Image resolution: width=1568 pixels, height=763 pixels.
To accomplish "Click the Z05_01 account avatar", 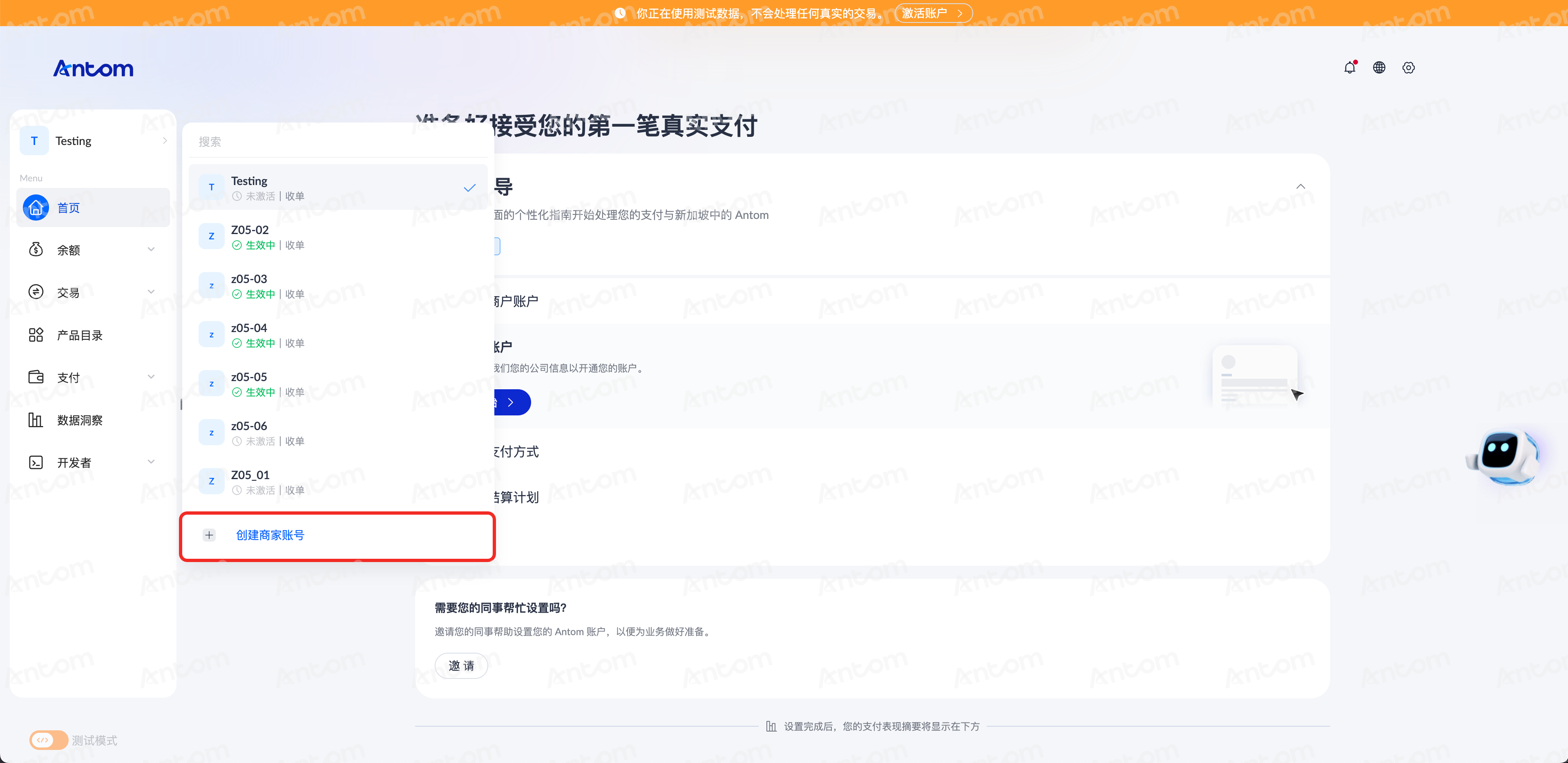I will [x=211, y=481].
